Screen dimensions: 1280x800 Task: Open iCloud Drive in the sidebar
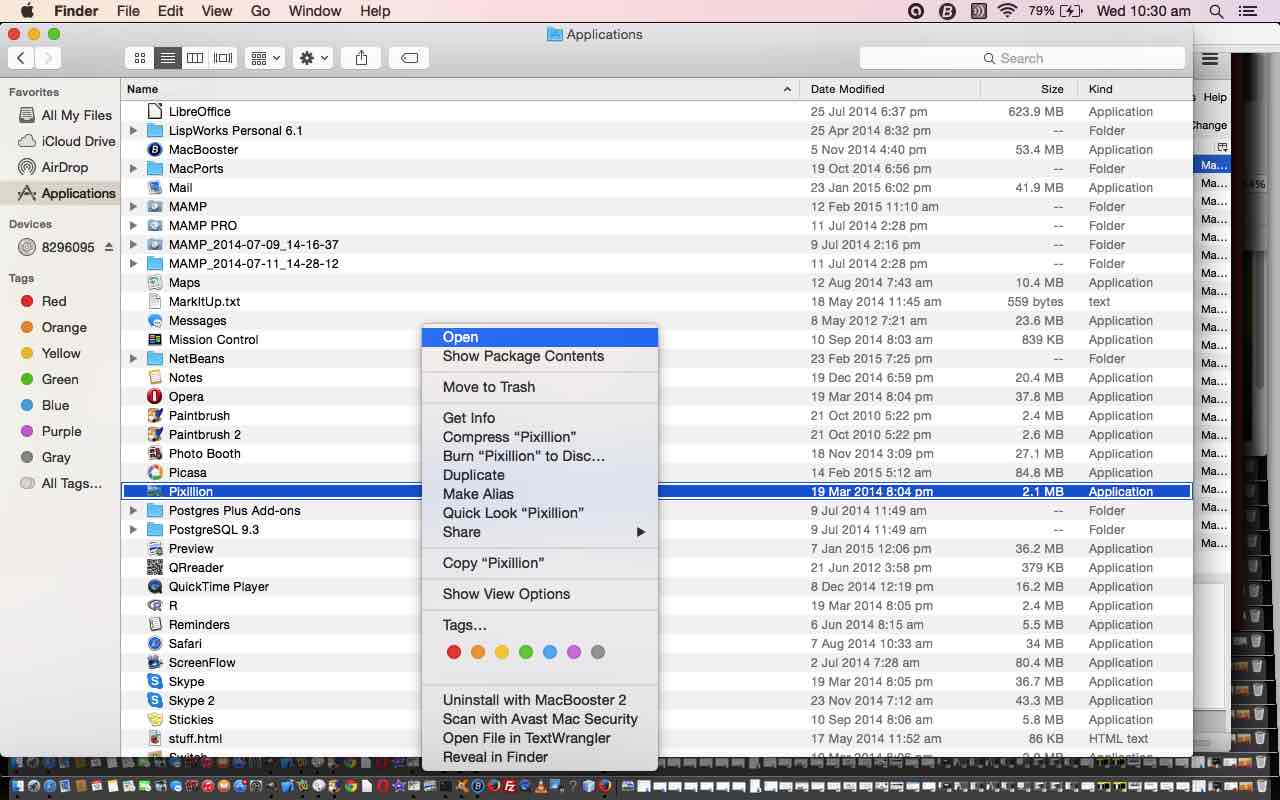[x=60, y=141]
